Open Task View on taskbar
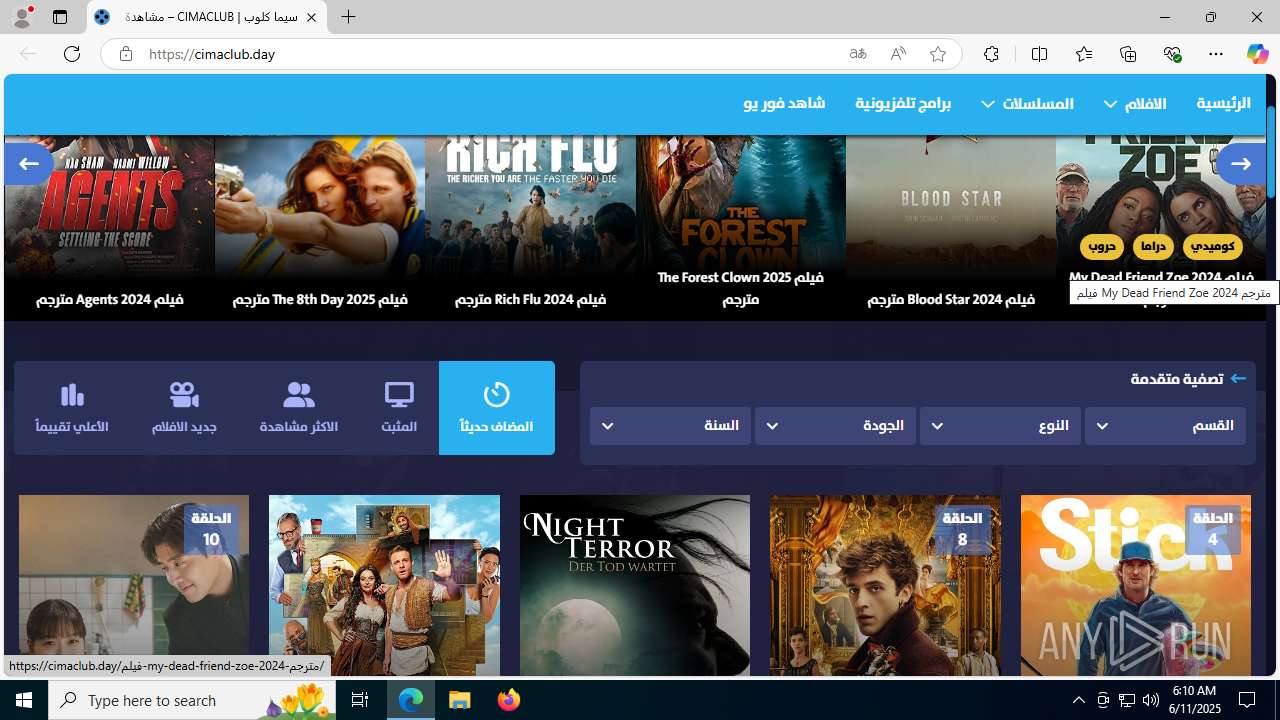Screen dimensions: 1280x720 tap(360, 700)
